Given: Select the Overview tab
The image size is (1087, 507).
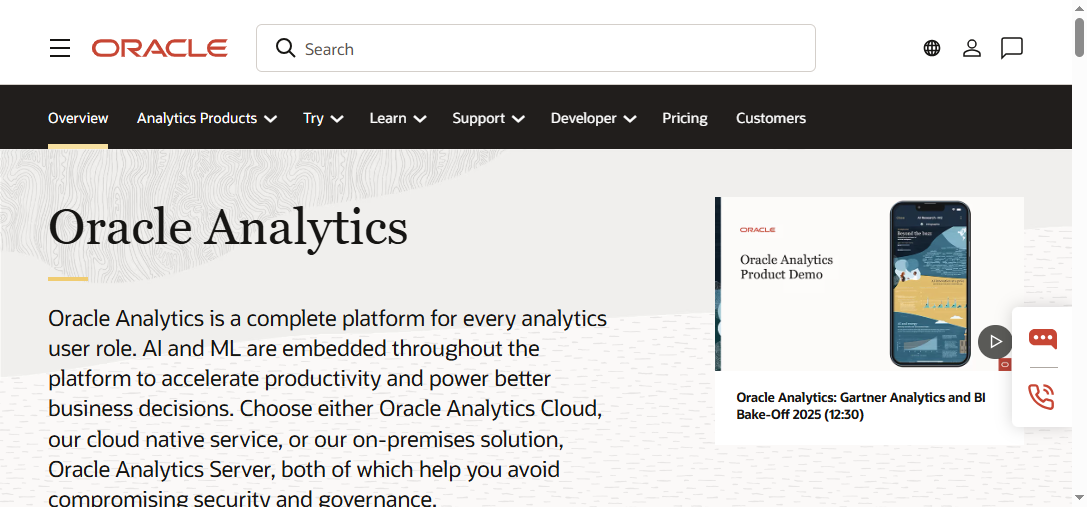Looking at the screenshot, I should click(78, 118).
